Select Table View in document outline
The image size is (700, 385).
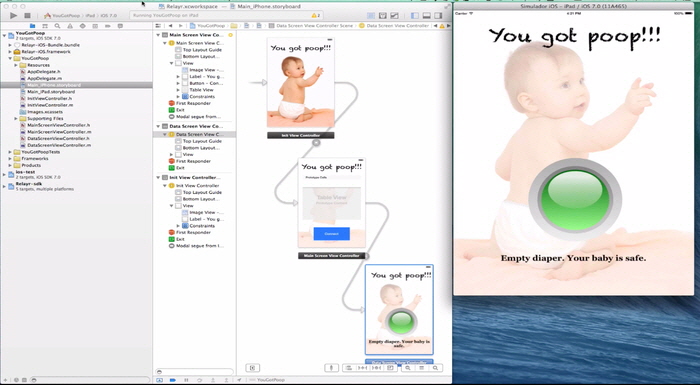pyautogui.click(x=201, y=90)
